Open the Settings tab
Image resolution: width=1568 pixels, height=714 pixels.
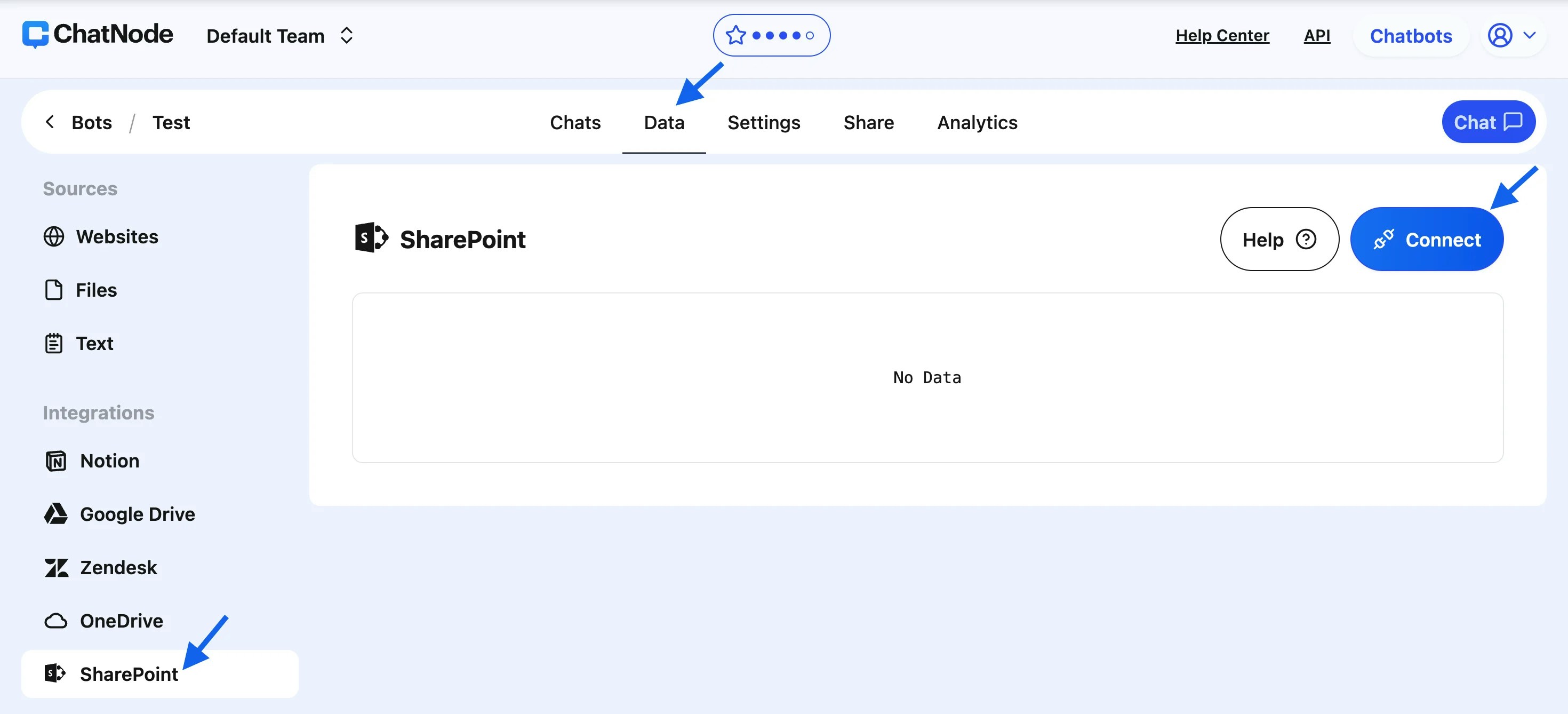pos(763,122)
